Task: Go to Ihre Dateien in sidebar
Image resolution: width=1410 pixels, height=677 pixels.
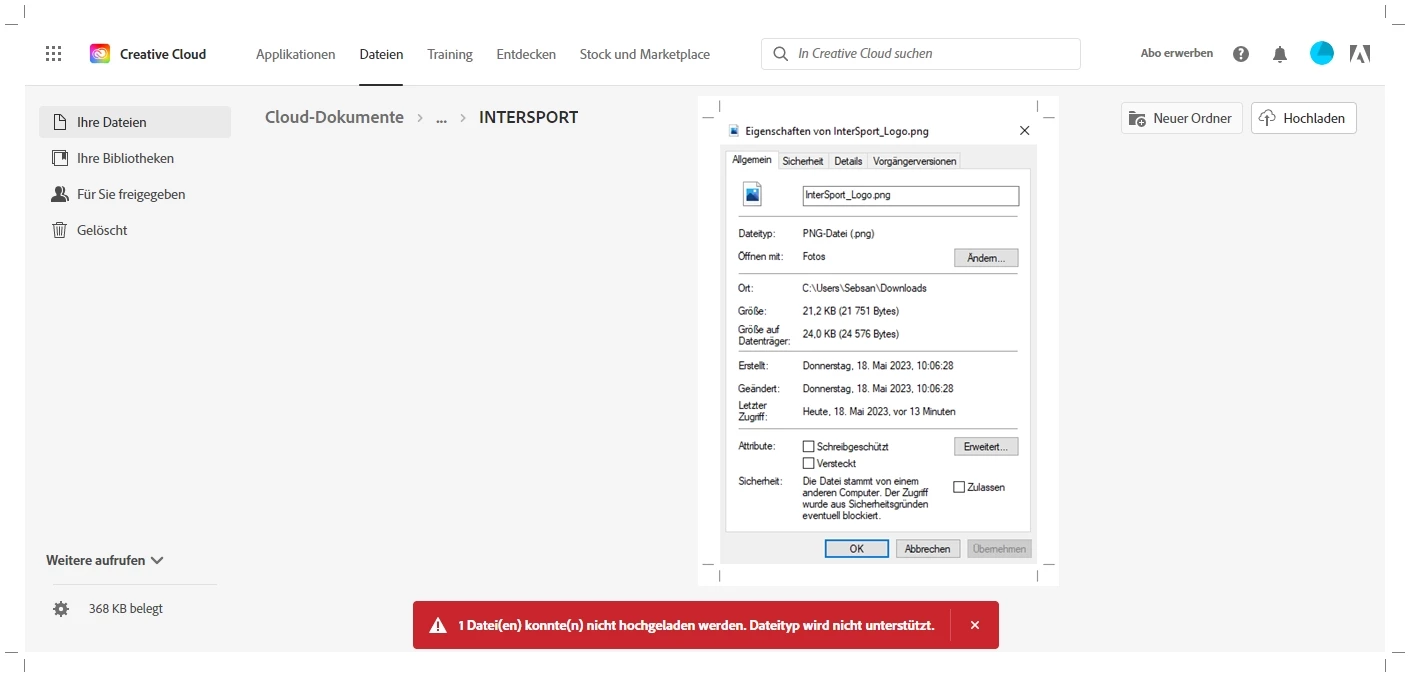Action: click(135, 122)
